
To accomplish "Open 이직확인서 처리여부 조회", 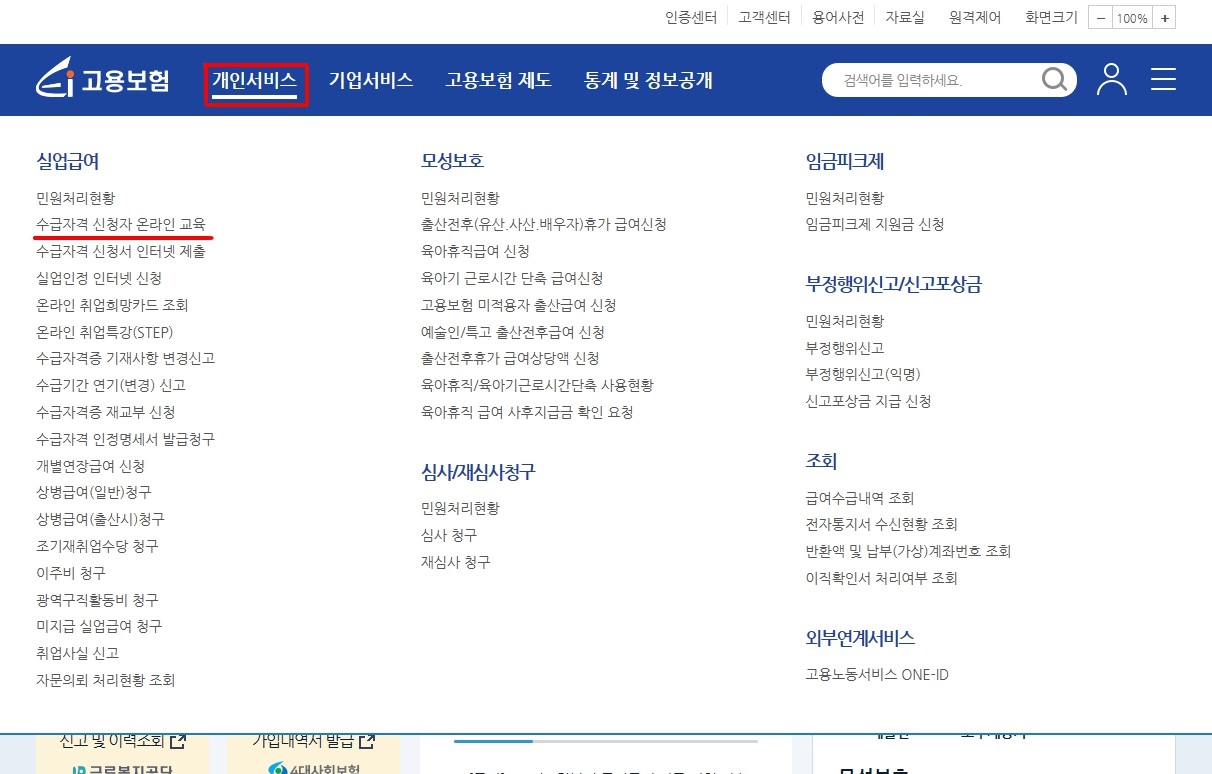I will (x=882, y=578).
